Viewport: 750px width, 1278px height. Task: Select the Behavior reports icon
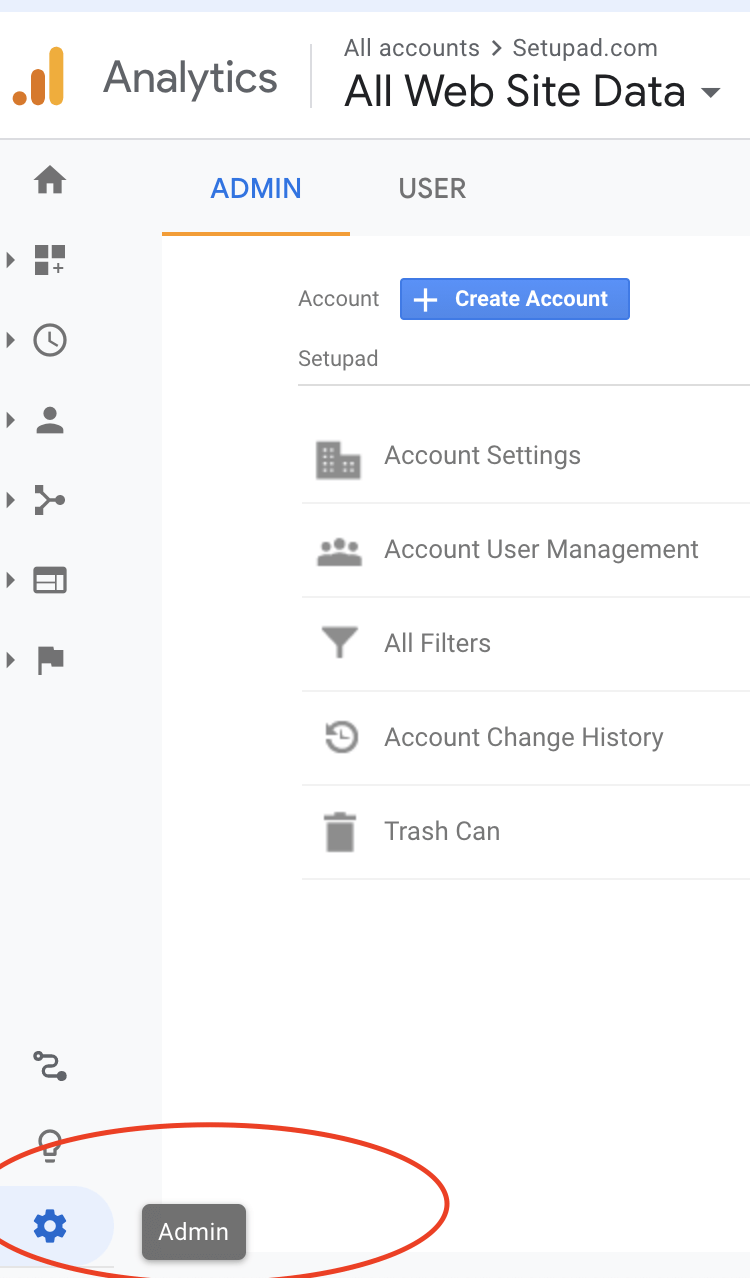tap(49, 580)
